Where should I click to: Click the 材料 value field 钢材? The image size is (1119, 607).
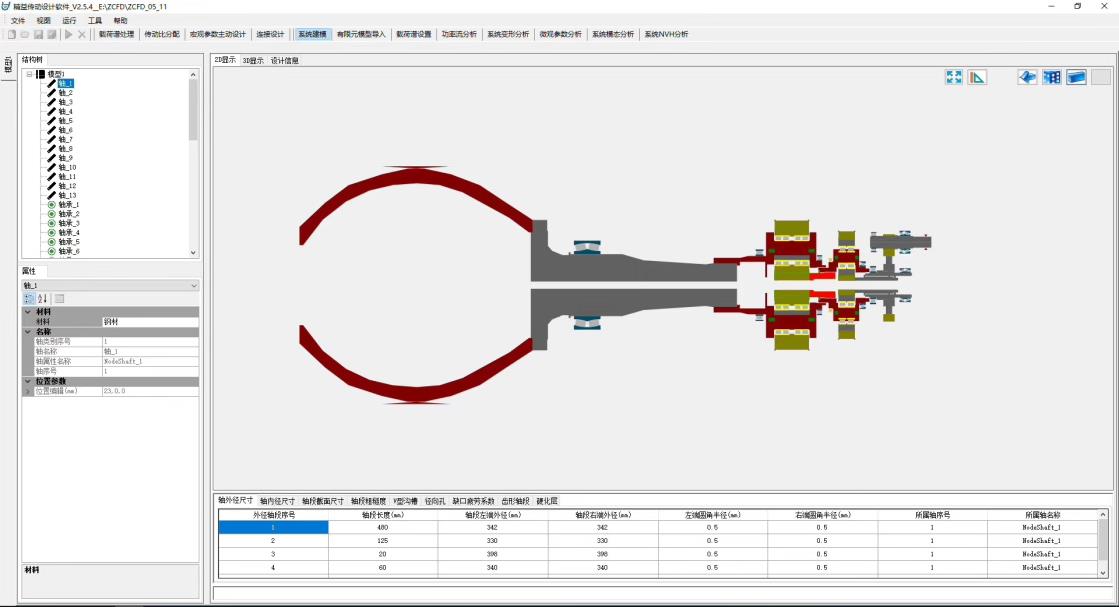[150, 322]
